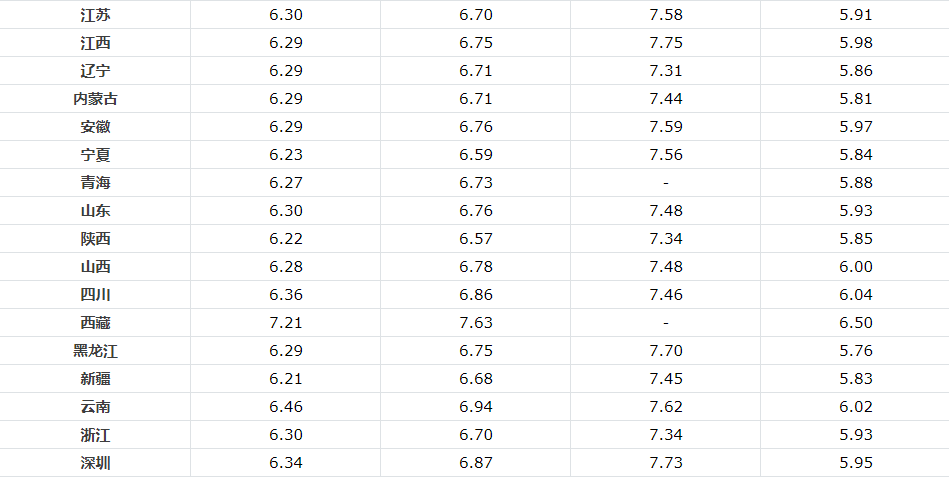Click the dash cell in 西藏 row
This screenshot has height=477, width=949.
click(665, 323)
